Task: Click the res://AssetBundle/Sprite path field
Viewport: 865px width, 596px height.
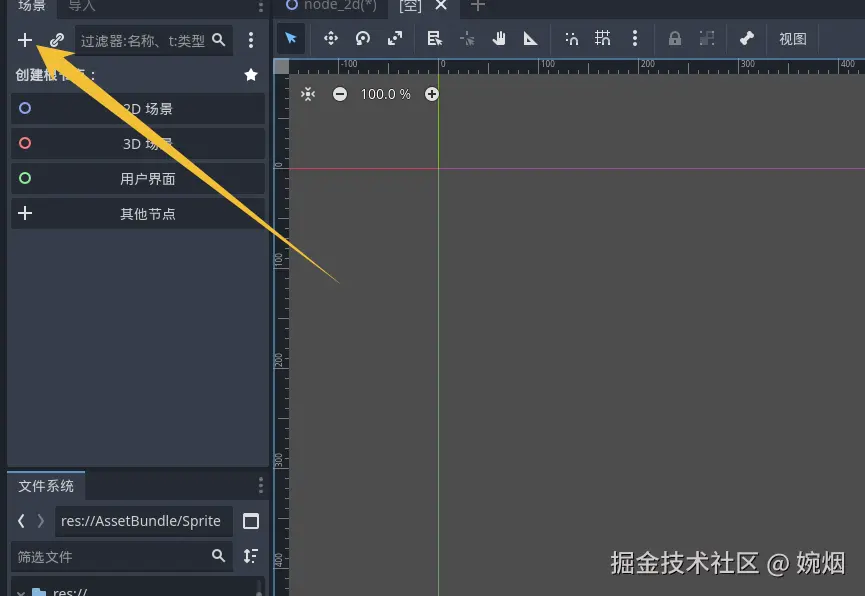Action: 143,521
